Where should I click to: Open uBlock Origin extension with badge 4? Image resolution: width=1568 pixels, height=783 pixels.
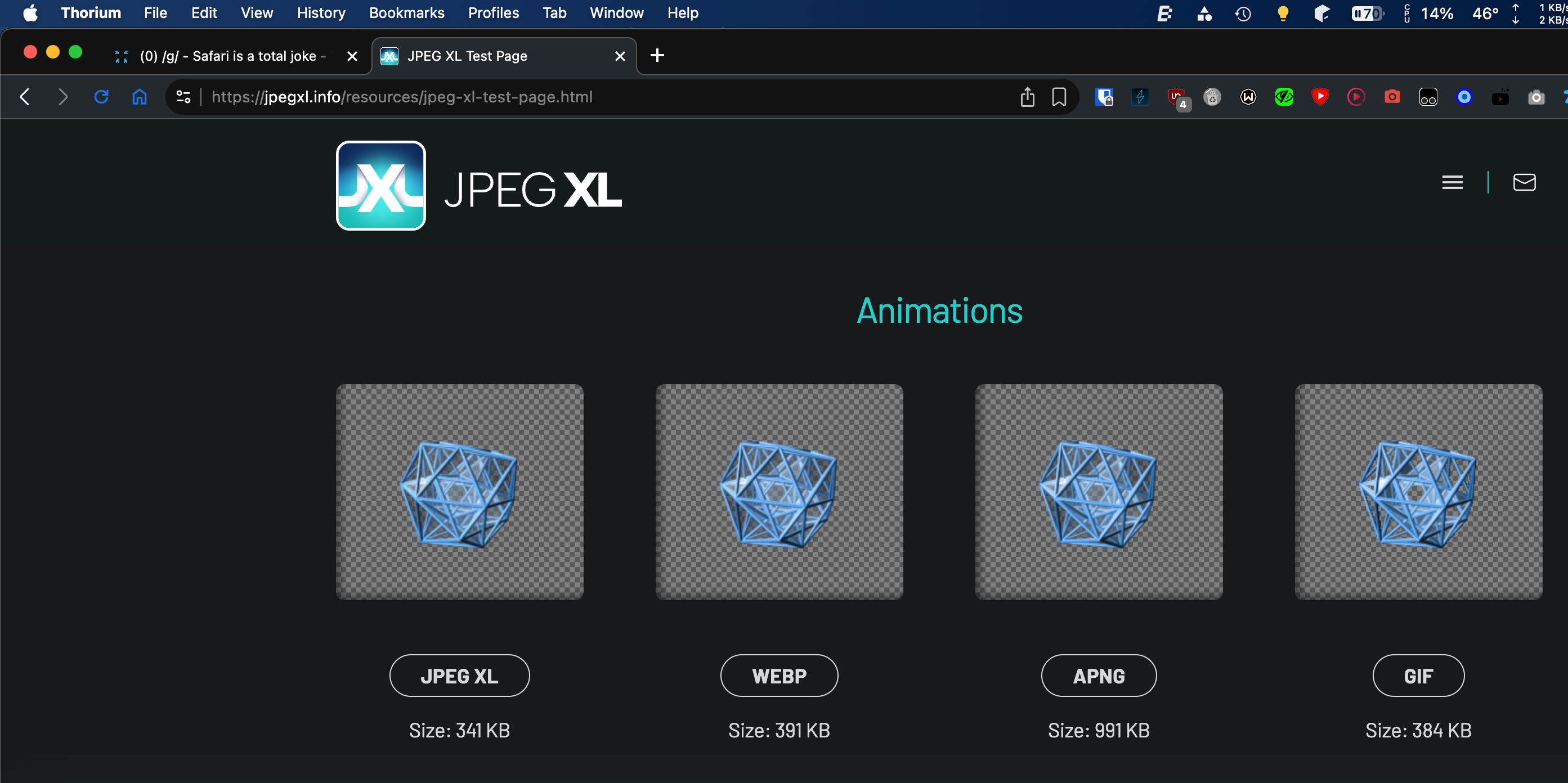pyautogui.click(x=1177, y=98)
